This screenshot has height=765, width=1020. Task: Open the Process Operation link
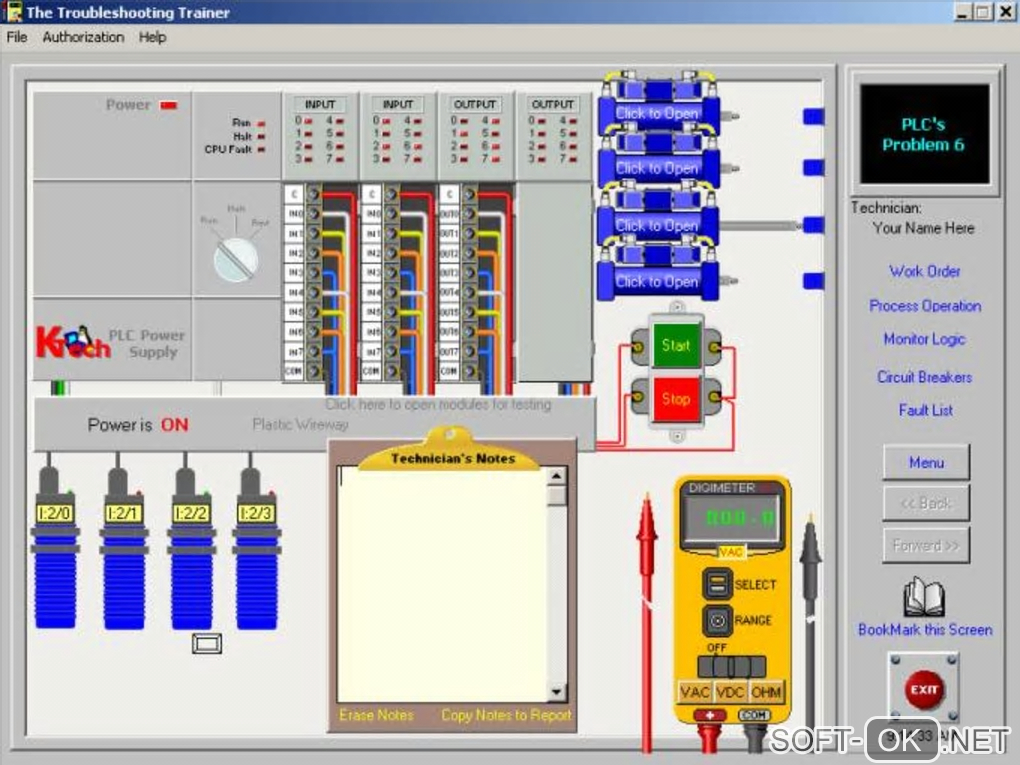(x=925, y=306)
